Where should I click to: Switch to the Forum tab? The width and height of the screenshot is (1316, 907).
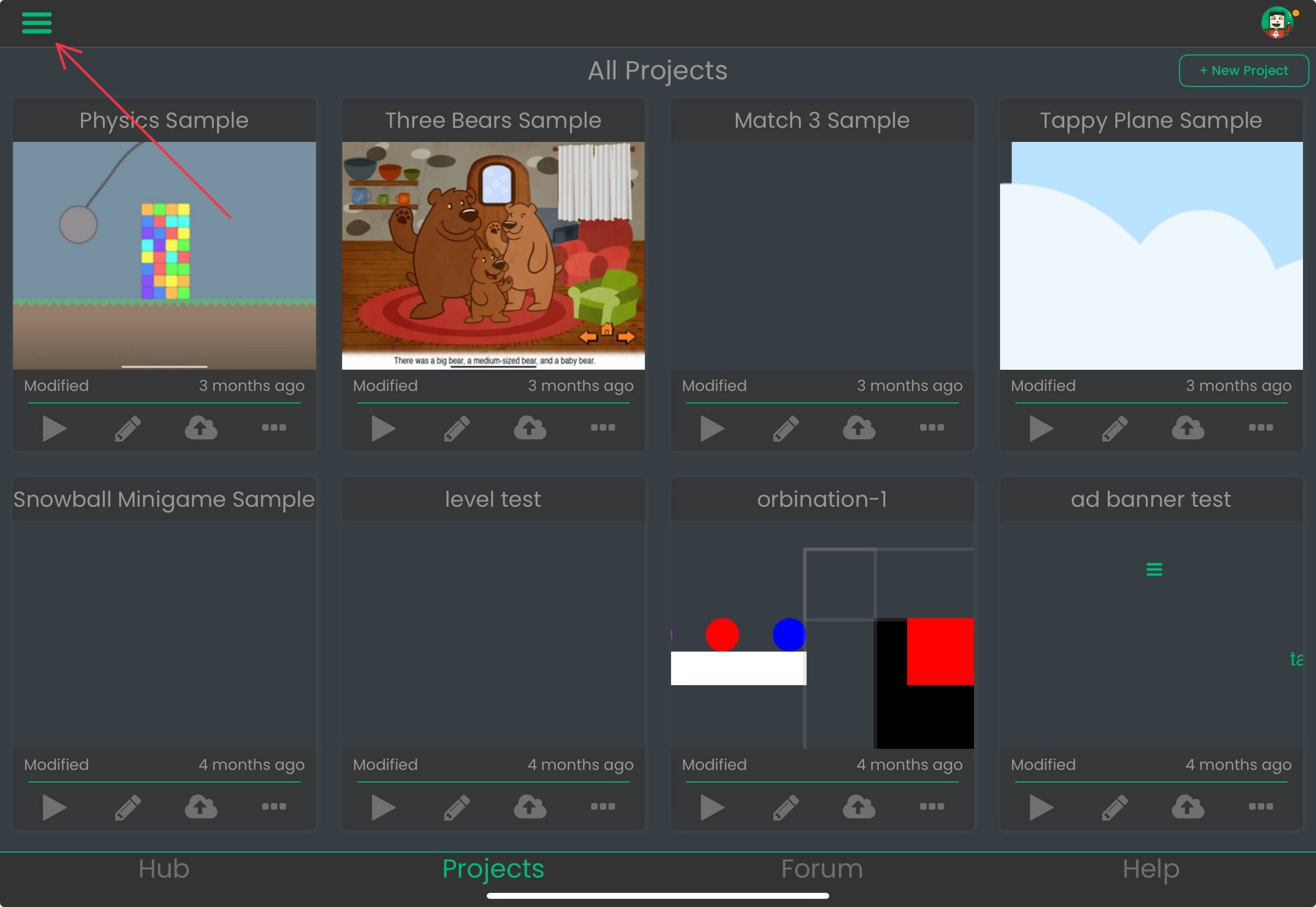[x=822, y=868]
